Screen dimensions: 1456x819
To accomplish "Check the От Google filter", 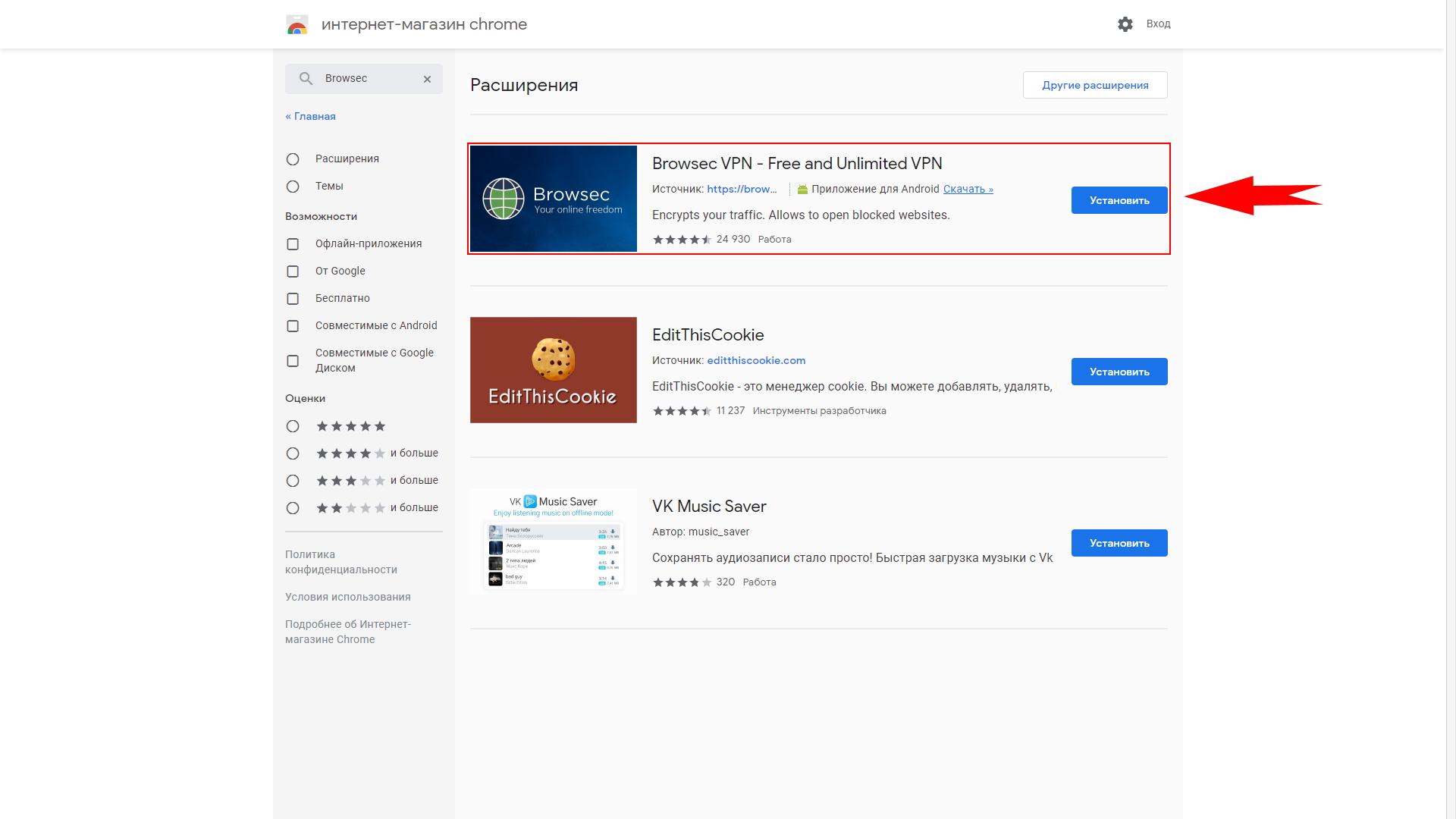I will click(x=293, y=271).
